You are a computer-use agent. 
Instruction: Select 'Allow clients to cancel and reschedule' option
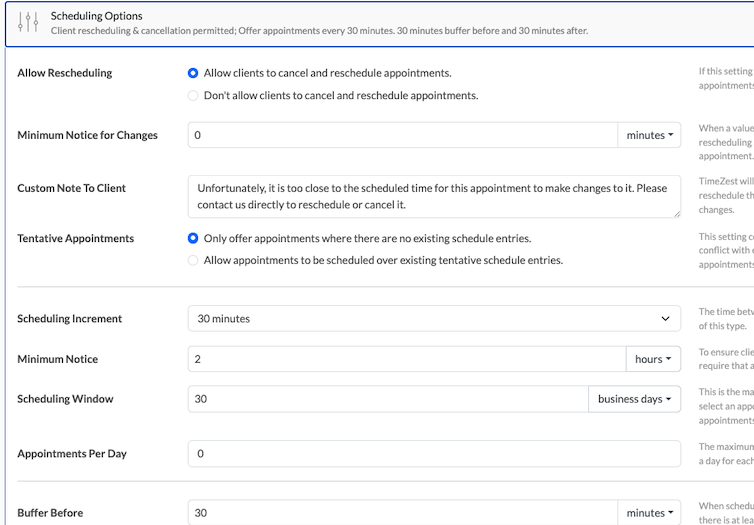(193, 73)
